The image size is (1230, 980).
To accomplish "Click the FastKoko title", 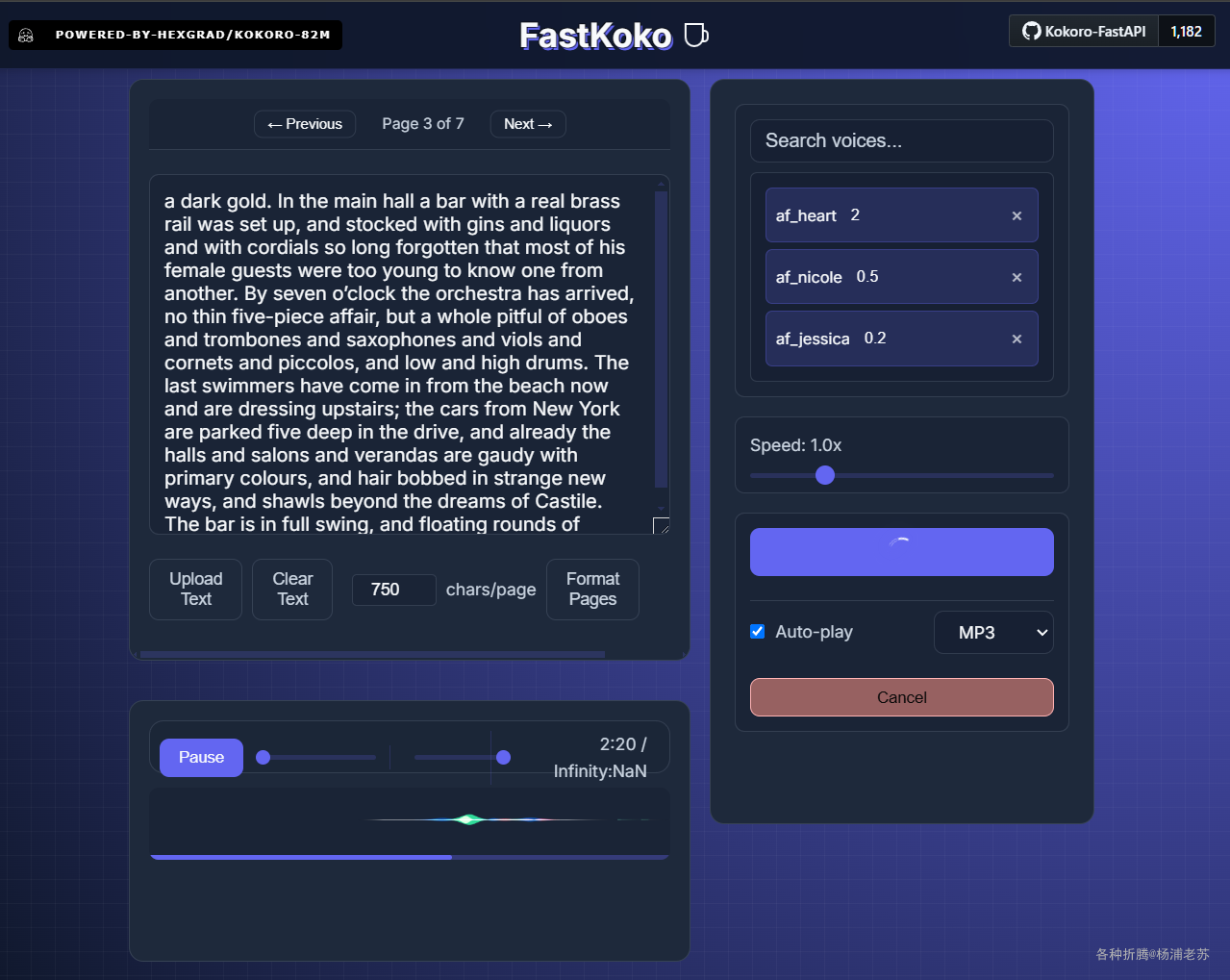I will [x=595, y=37].
